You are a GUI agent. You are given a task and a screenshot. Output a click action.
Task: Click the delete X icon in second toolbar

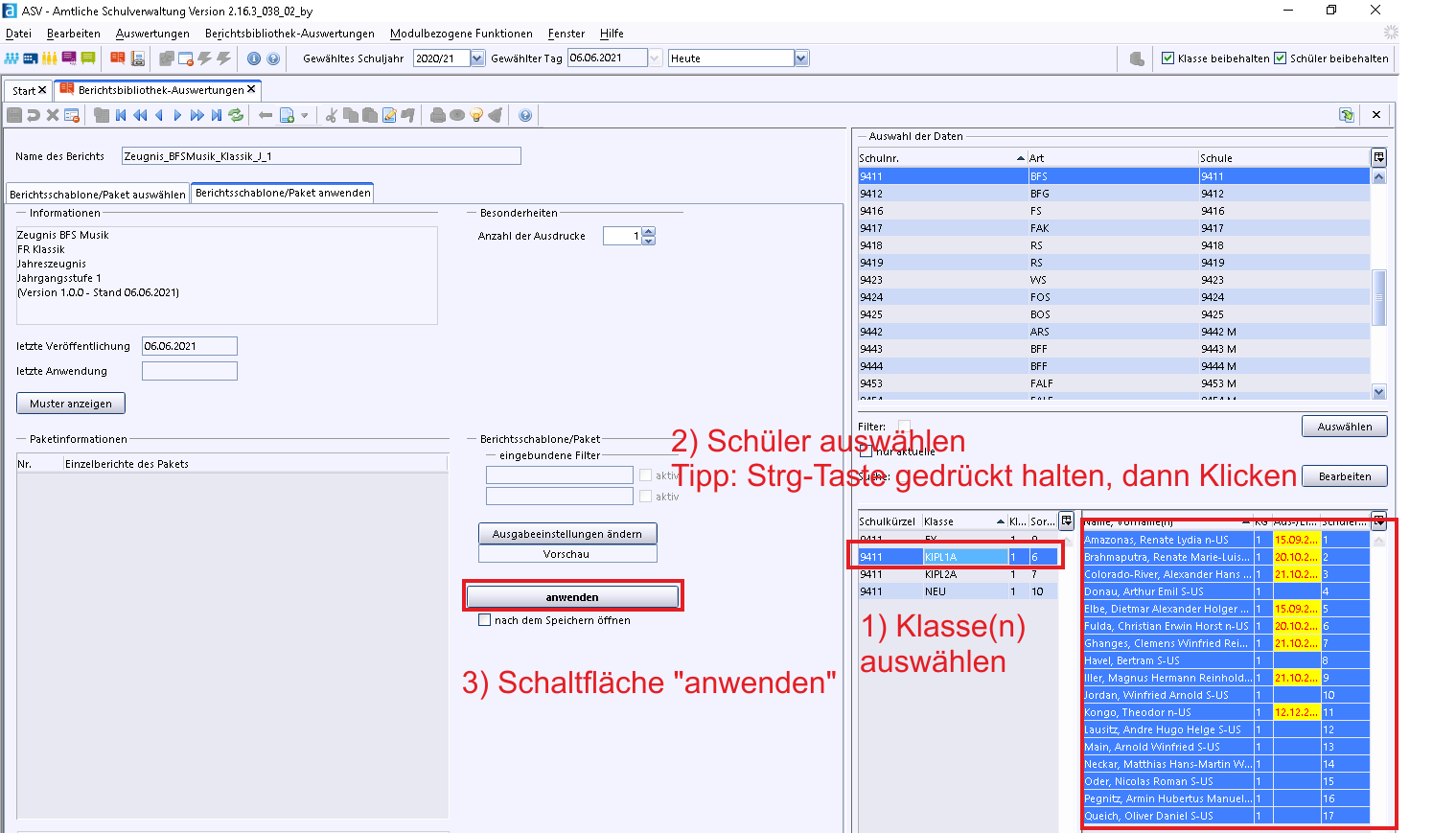[x=53, y=115]
